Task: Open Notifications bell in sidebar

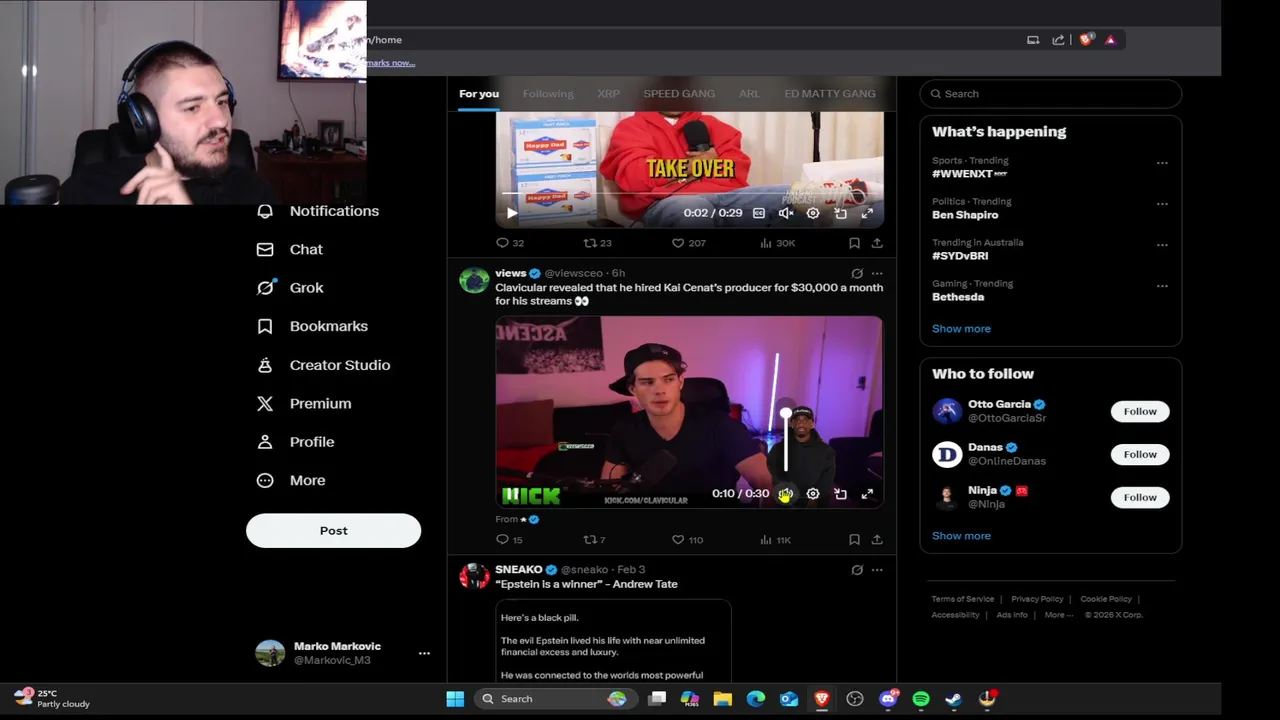Action: [x=265, y=211]
